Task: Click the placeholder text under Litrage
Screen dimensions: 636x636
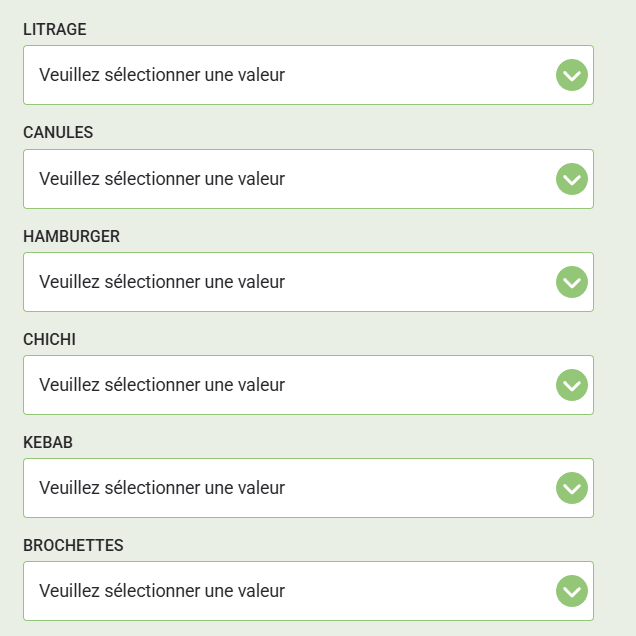Action: (x=162, y=75)
